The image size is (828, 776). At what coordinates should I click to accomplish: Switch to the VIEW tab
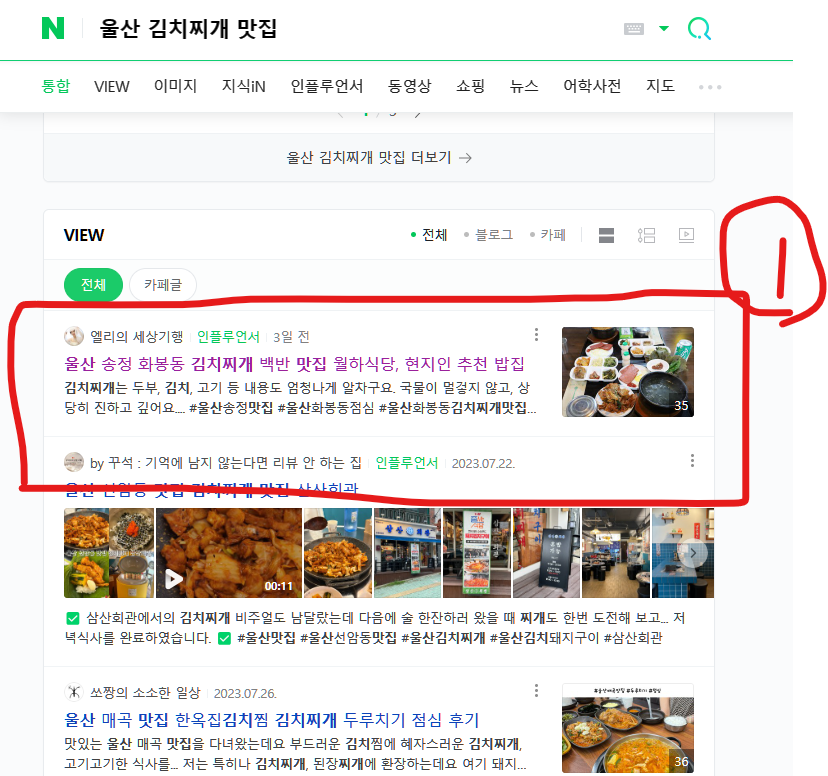[111, 86]
